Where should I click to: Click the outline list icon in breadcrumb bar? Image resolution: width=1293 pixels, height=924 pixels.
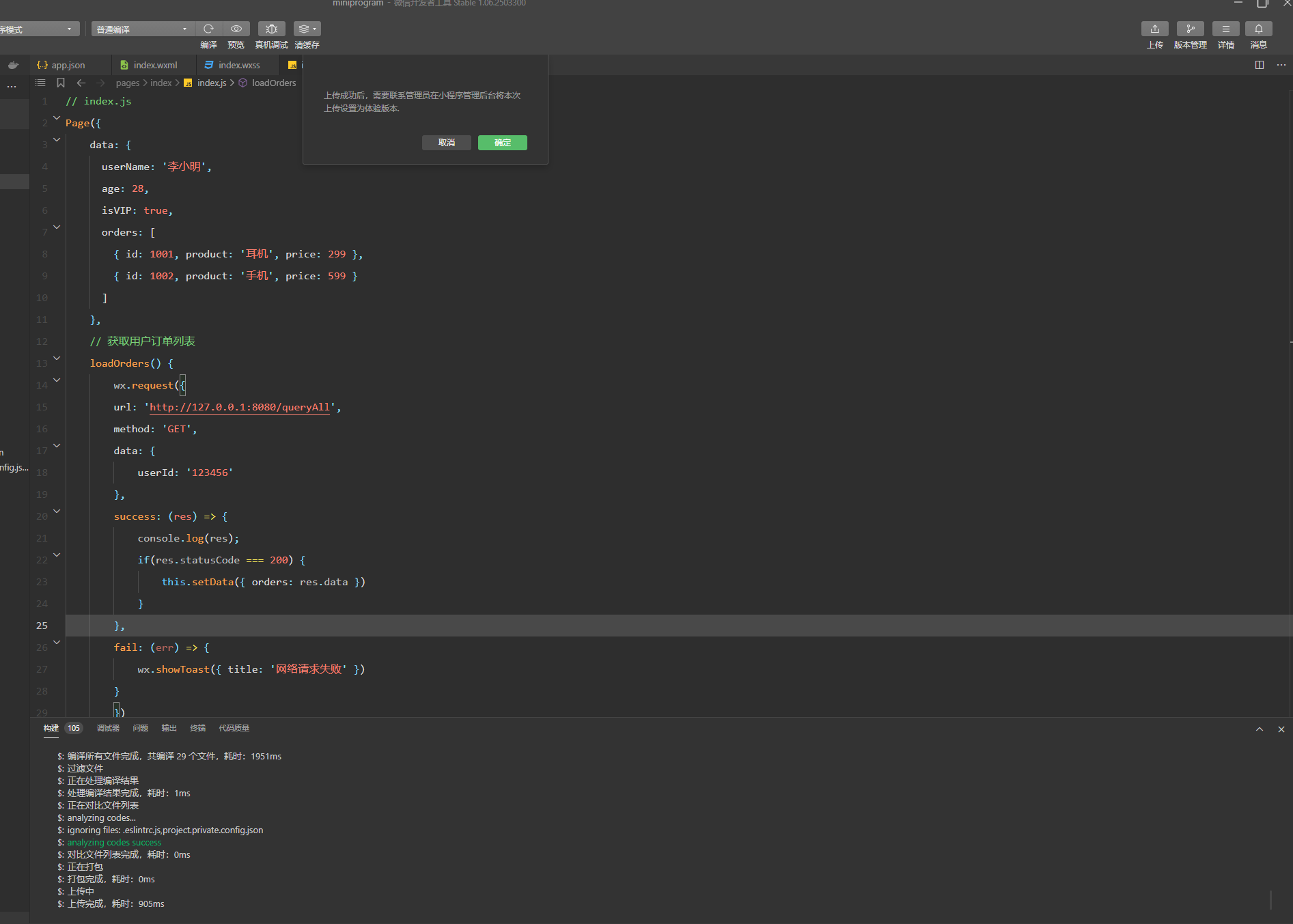(x=40, y=83)
